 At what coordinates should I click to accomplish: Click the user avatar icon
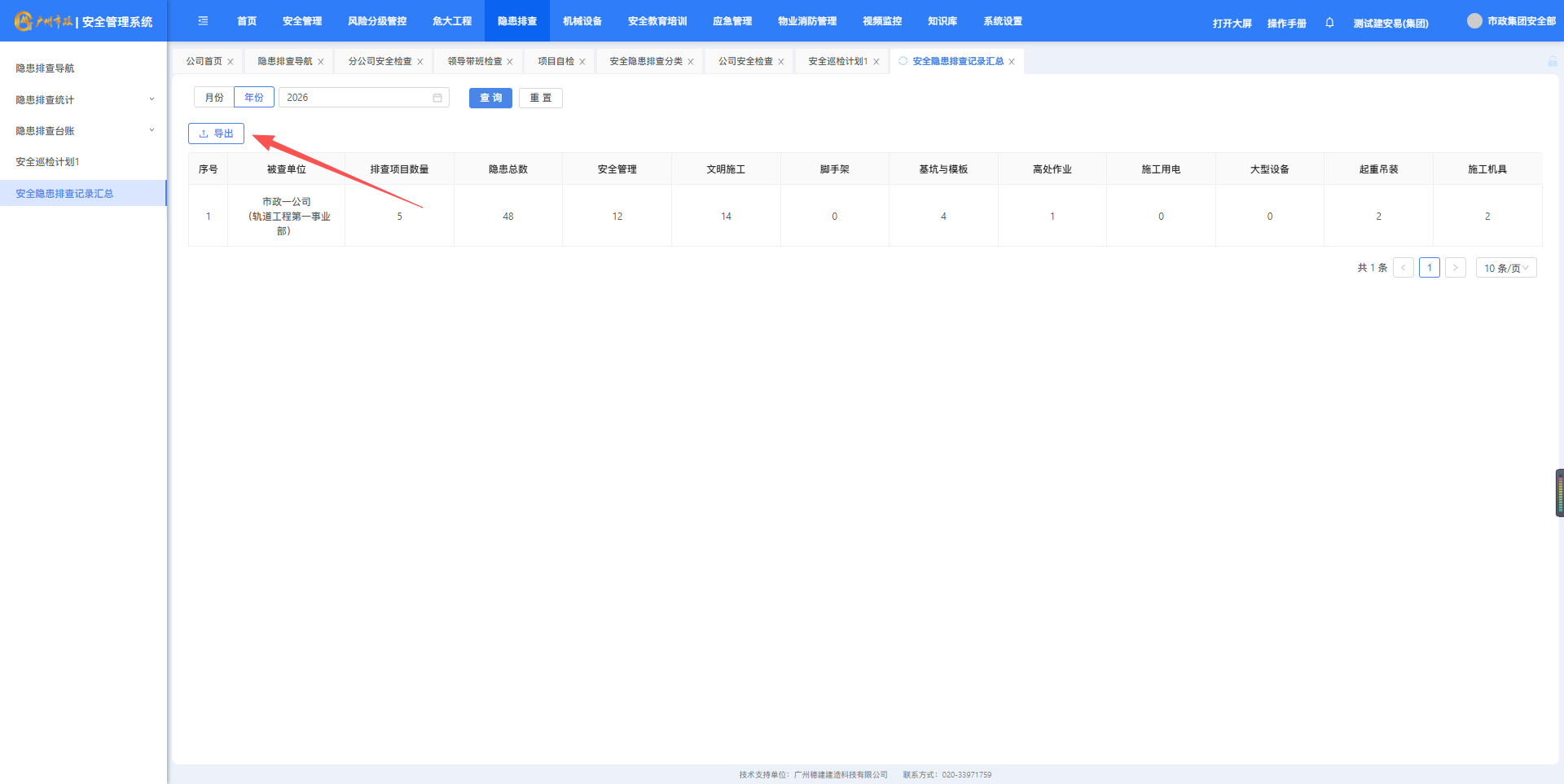[x=1474, y=21]
